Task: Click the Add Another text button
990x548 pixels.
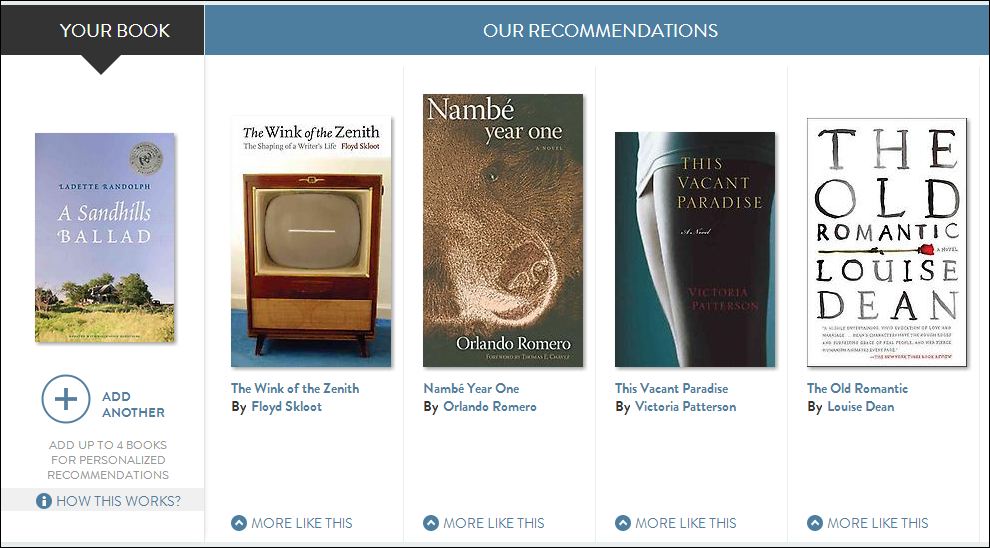Action: coord(133,404)
